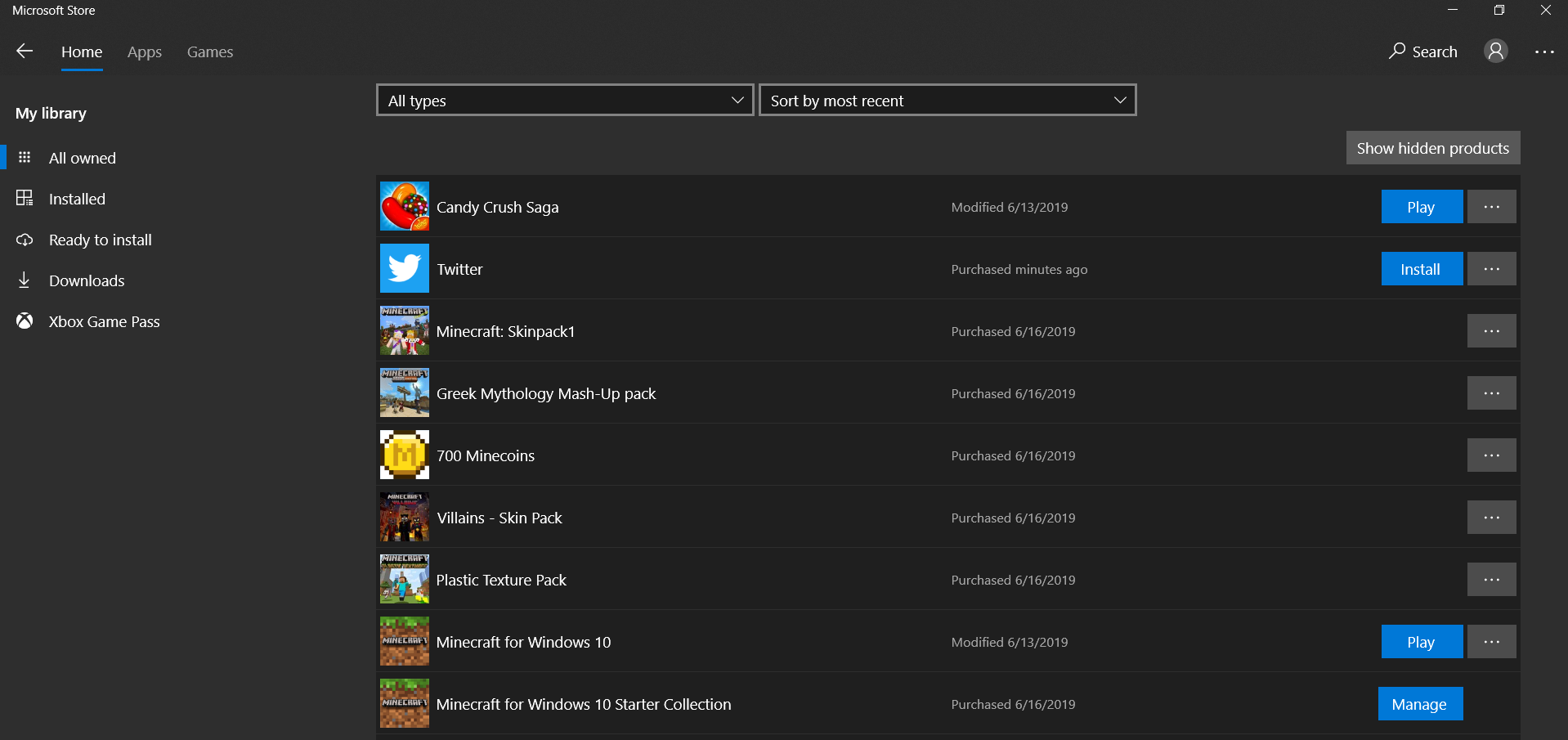Viewport: 1568px width, 740px height.
Task: Click the 700 Minecoins title
Action: pyautogui.click(x=486, y=455)
